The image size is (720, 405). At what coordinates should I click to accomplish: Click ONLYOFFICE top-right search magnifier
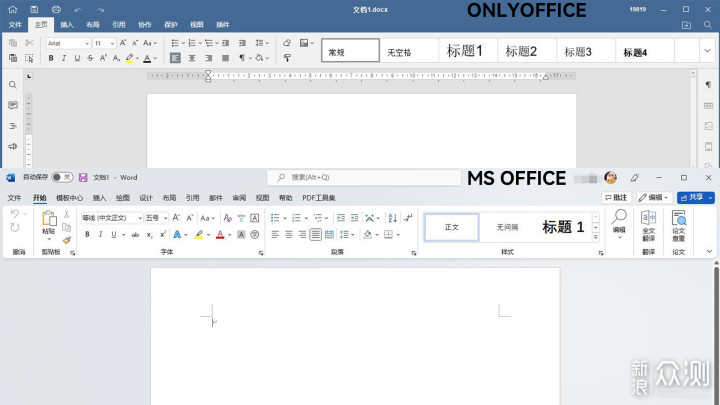pyautogui.click(x=708, y=25)
